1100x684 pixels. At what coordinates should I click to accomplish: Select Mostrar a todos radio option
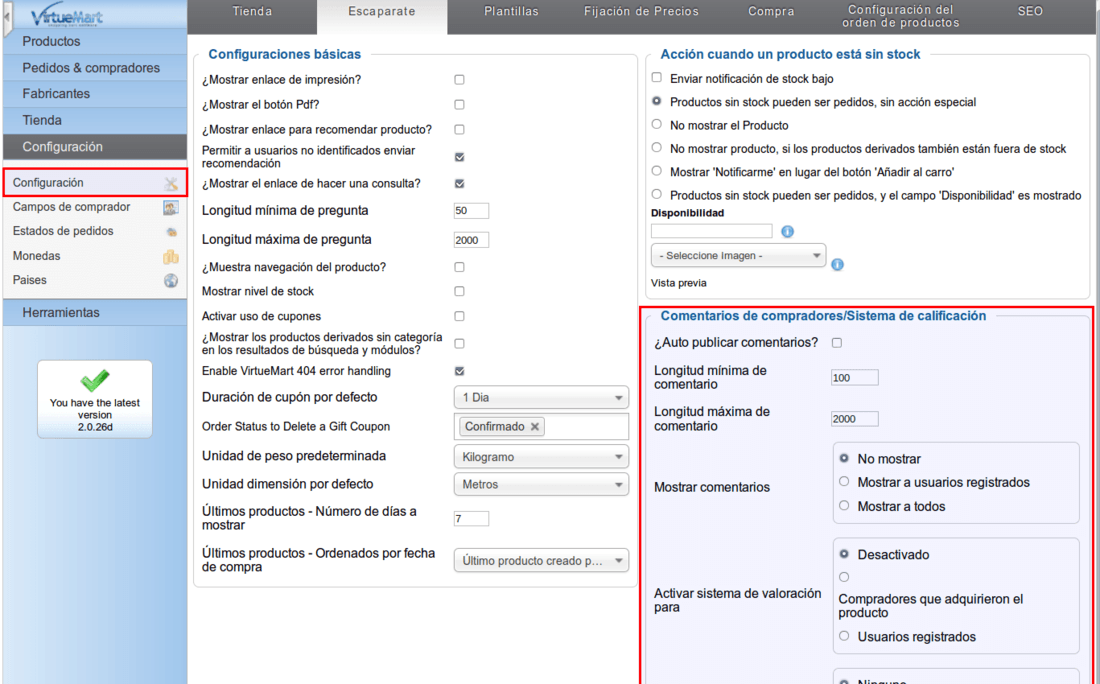[x=844, y=505]
